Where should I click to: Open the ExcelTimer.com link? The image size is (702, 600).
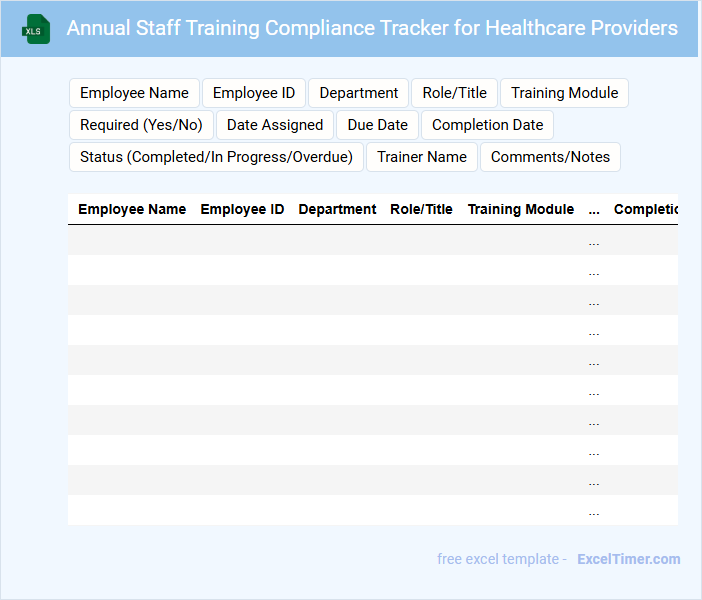tap(629, 559)
